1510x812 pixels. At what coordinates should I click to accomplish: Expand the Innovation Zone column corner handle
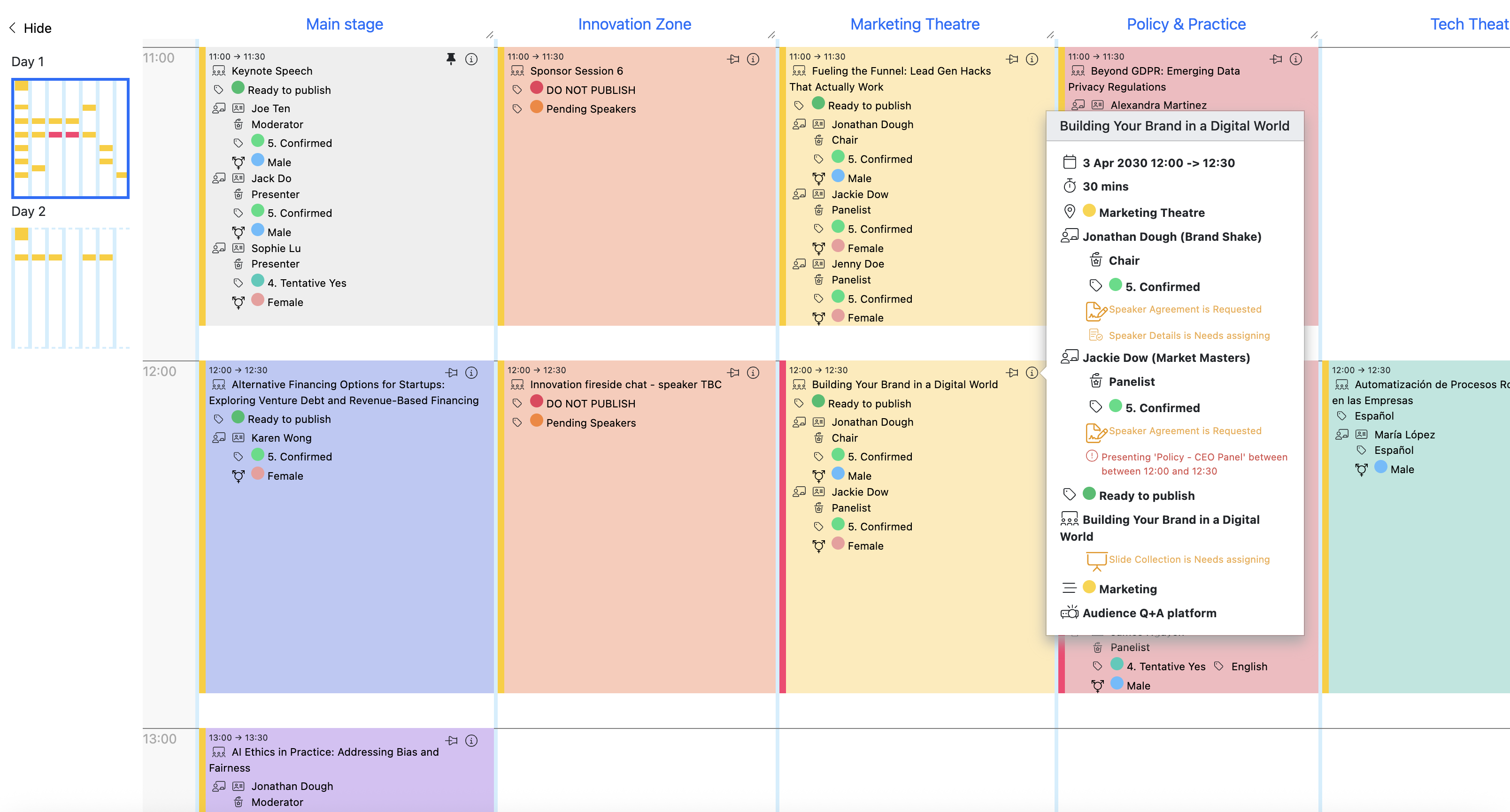click(x=771, y=35)
